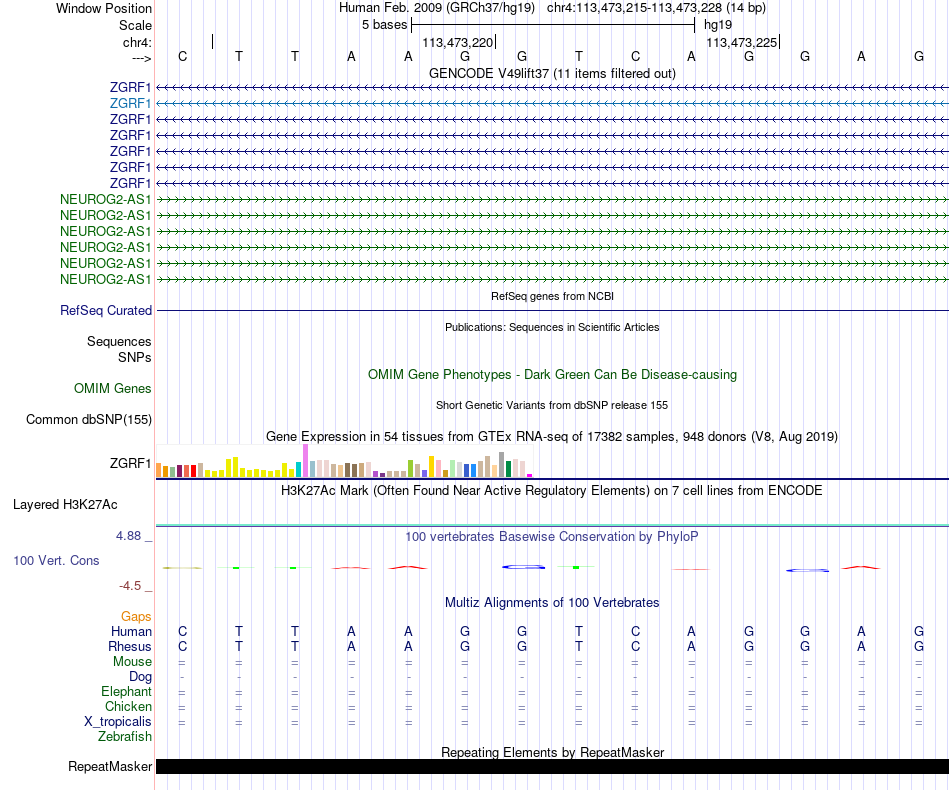Click the light-blue ZGRF1 transcript arrow line
Viewport: 950px width, 790px height.
[x=552, y=104]
